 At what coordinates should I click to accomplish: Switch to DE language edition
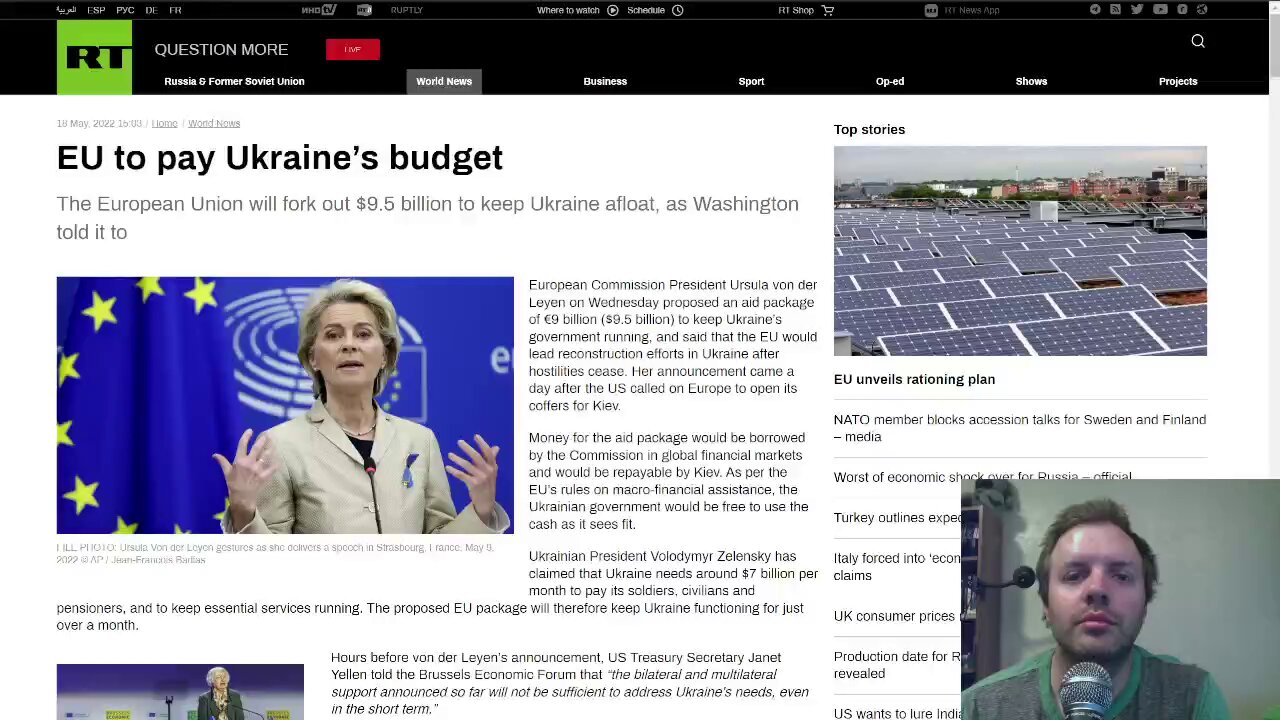(151, 10)
